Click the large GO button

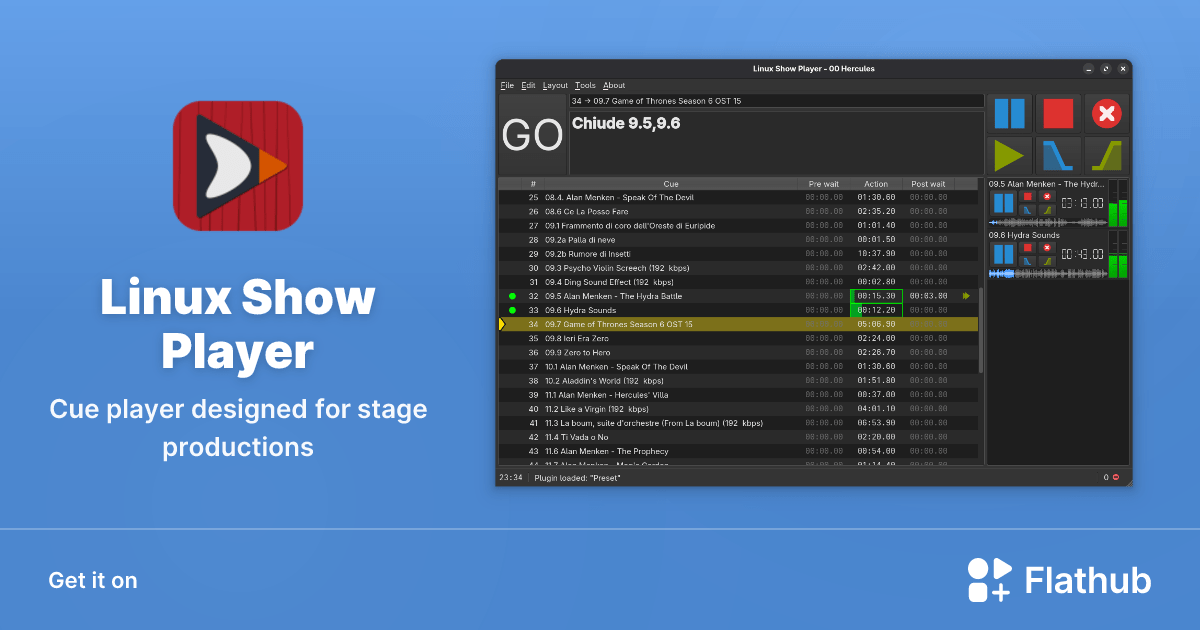point(532,135)
